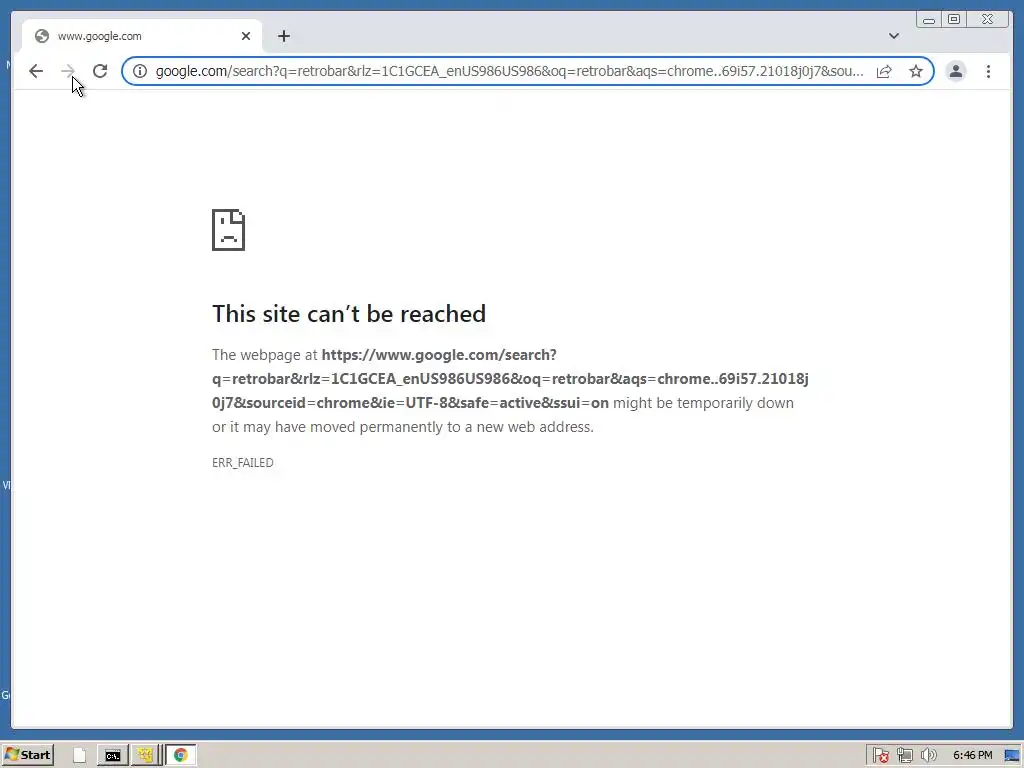
Task: Show desktop using tray corner icon
Action: click(x=1012, y=756)
